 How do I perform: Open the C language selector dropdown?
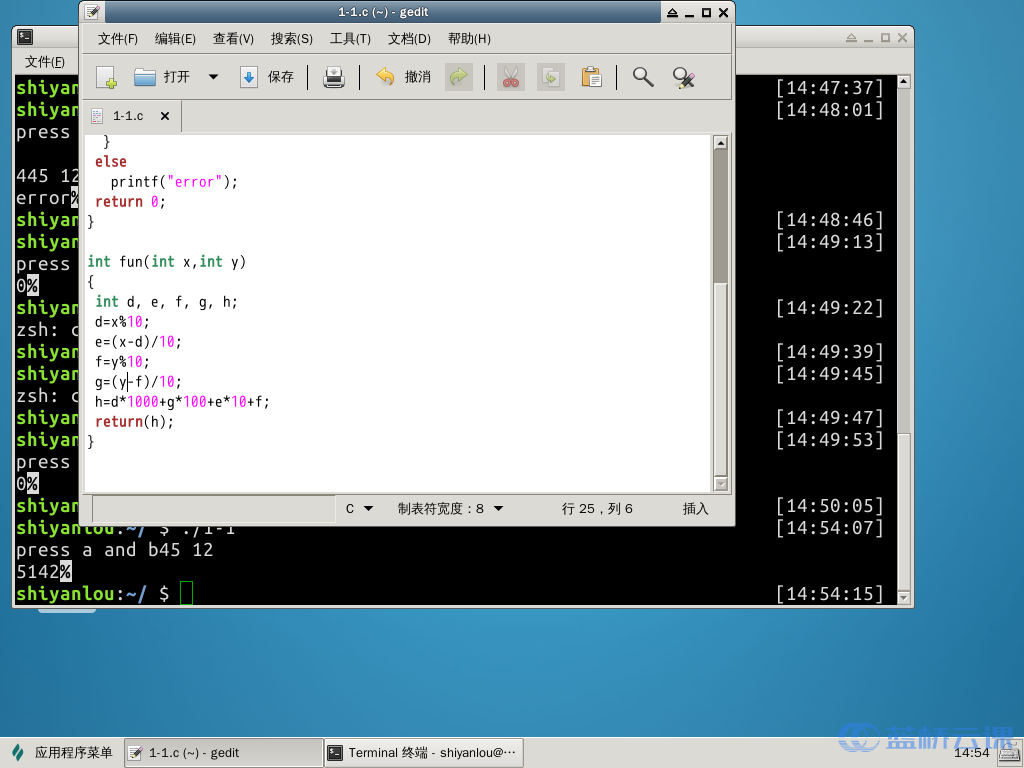point(359,509)
